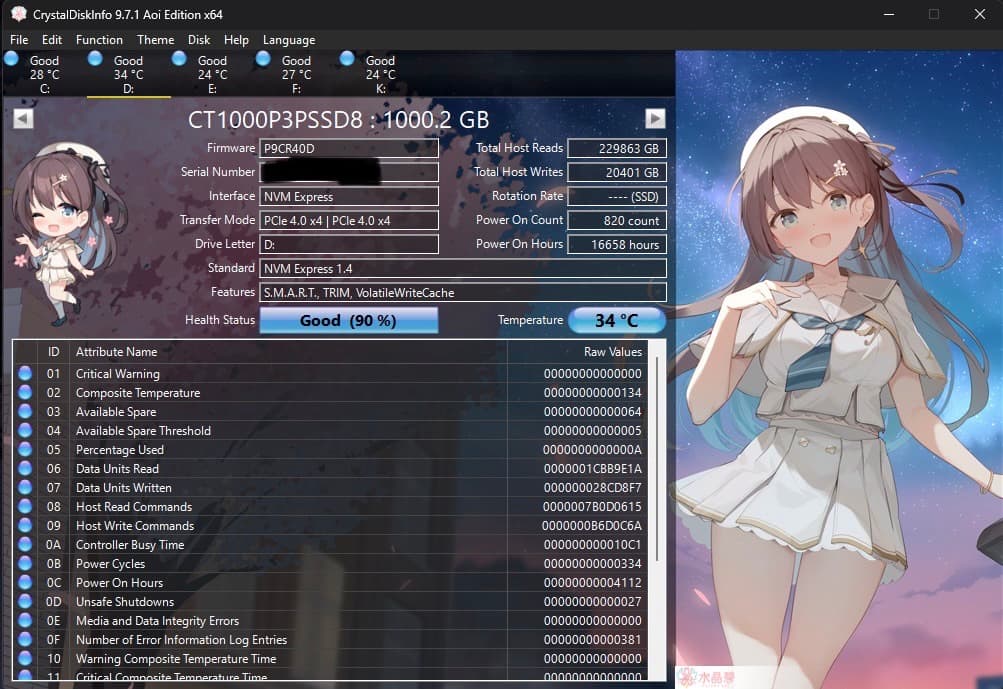Open the Help menu
1003x689 pixels.
236,40
